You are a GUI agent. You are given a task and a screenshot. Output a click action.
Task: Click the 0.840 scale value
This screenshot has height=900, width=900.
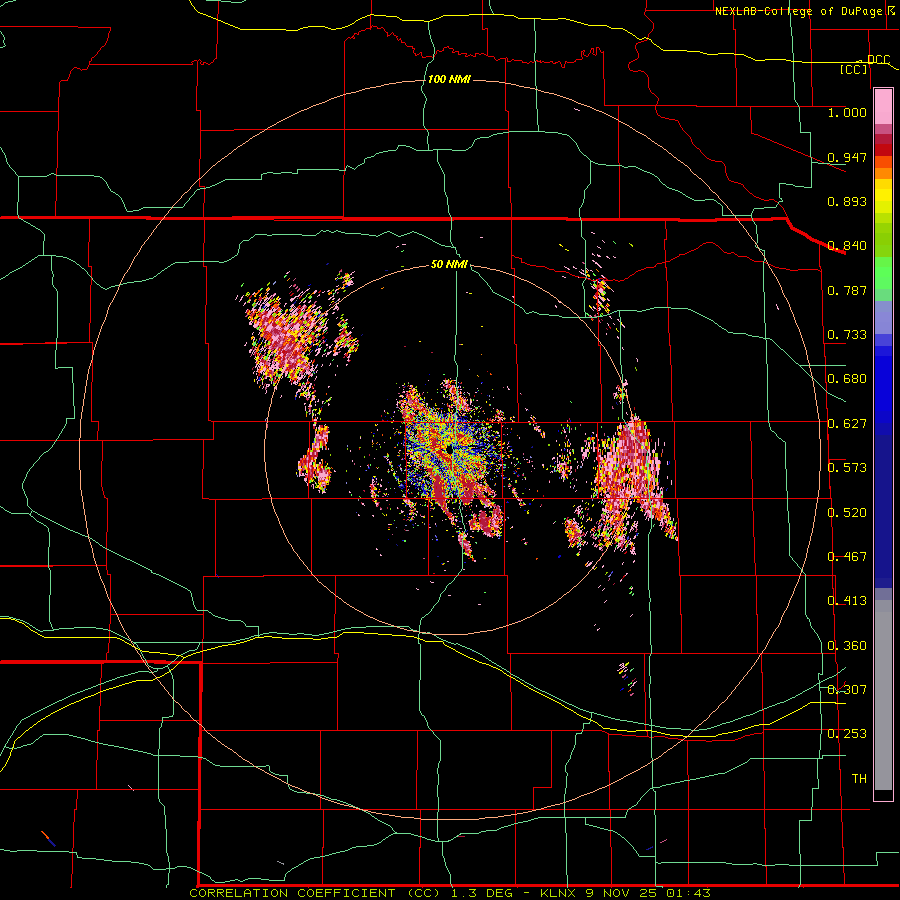(847, 246)
